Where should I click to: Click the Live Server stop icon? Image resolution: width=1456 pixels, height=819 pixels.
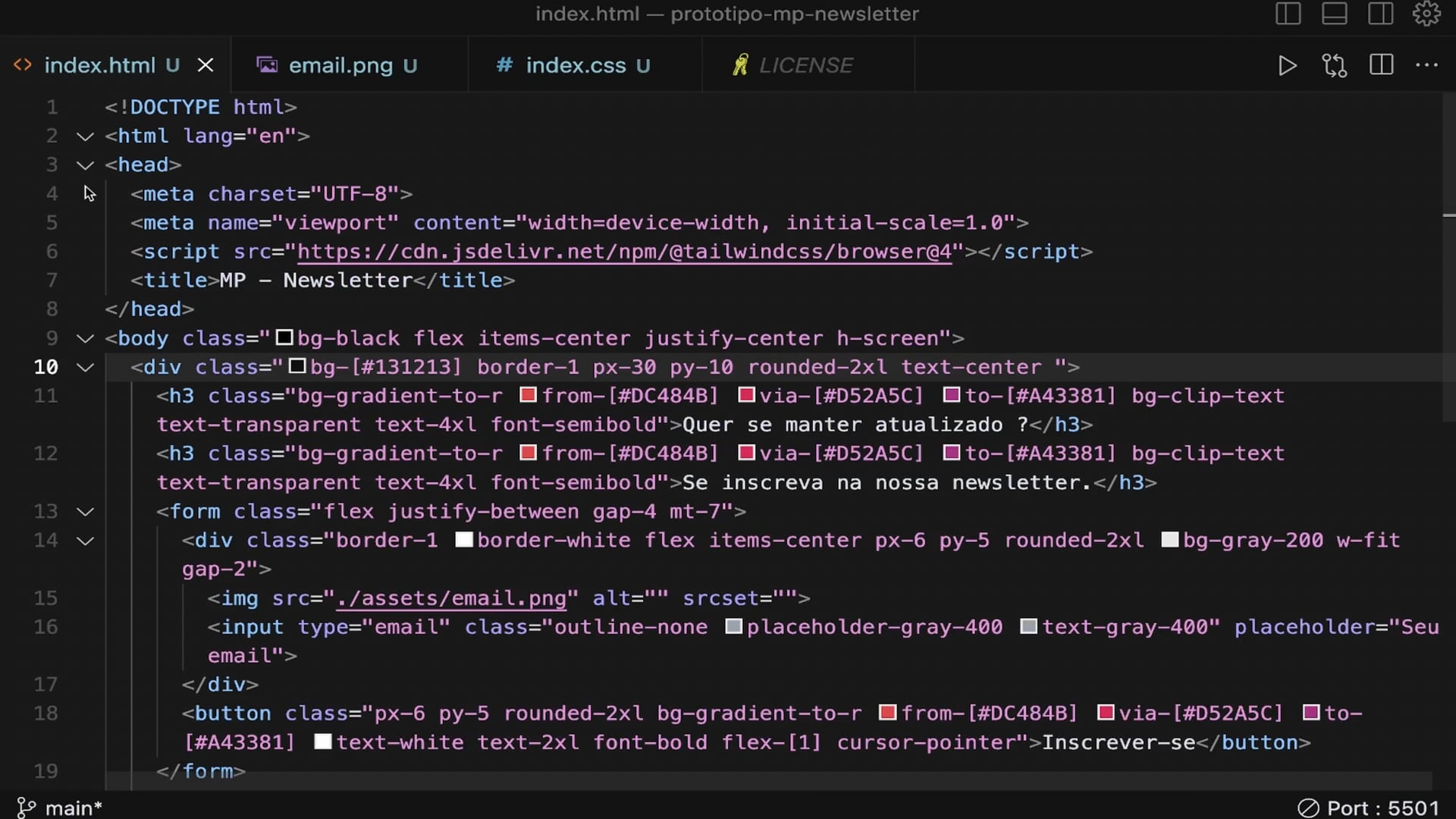[x=1308, y=808]
